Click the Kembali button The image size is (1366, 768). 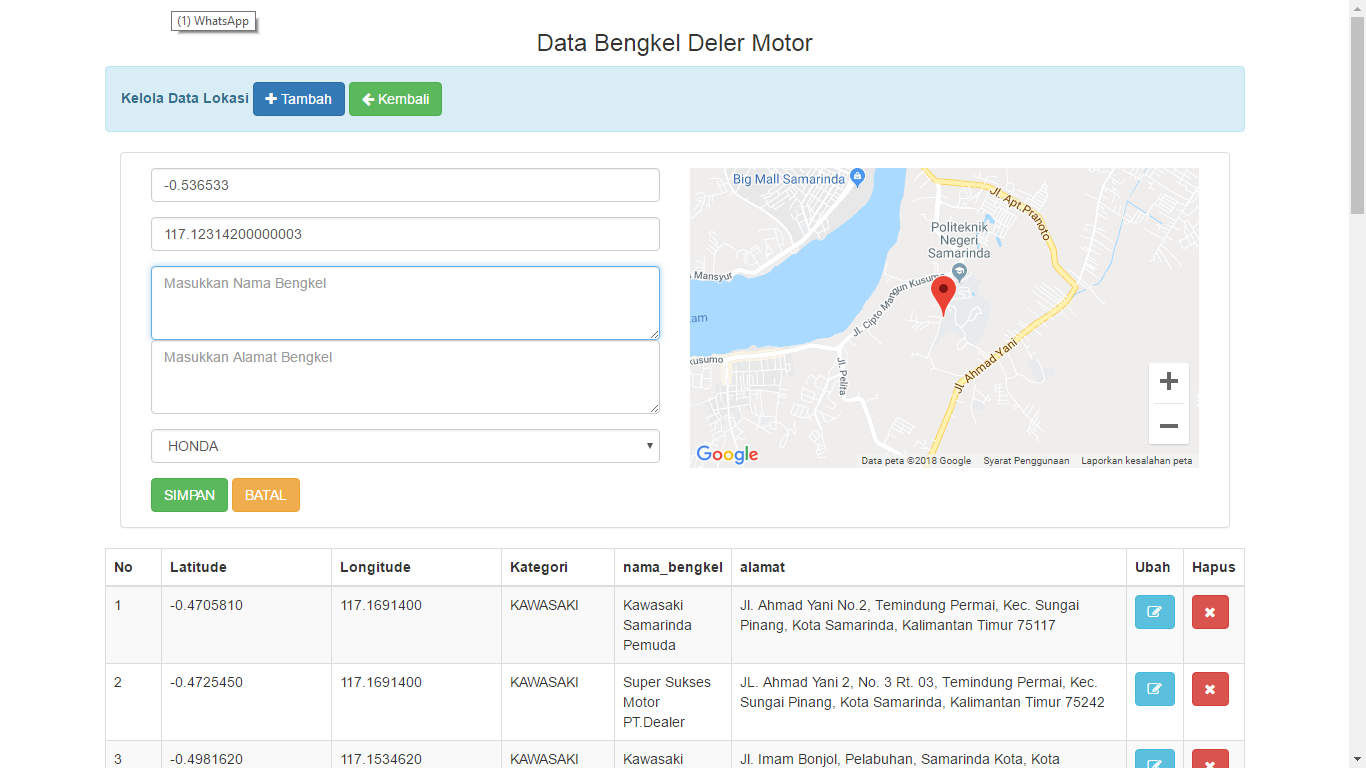coord(395,99)
